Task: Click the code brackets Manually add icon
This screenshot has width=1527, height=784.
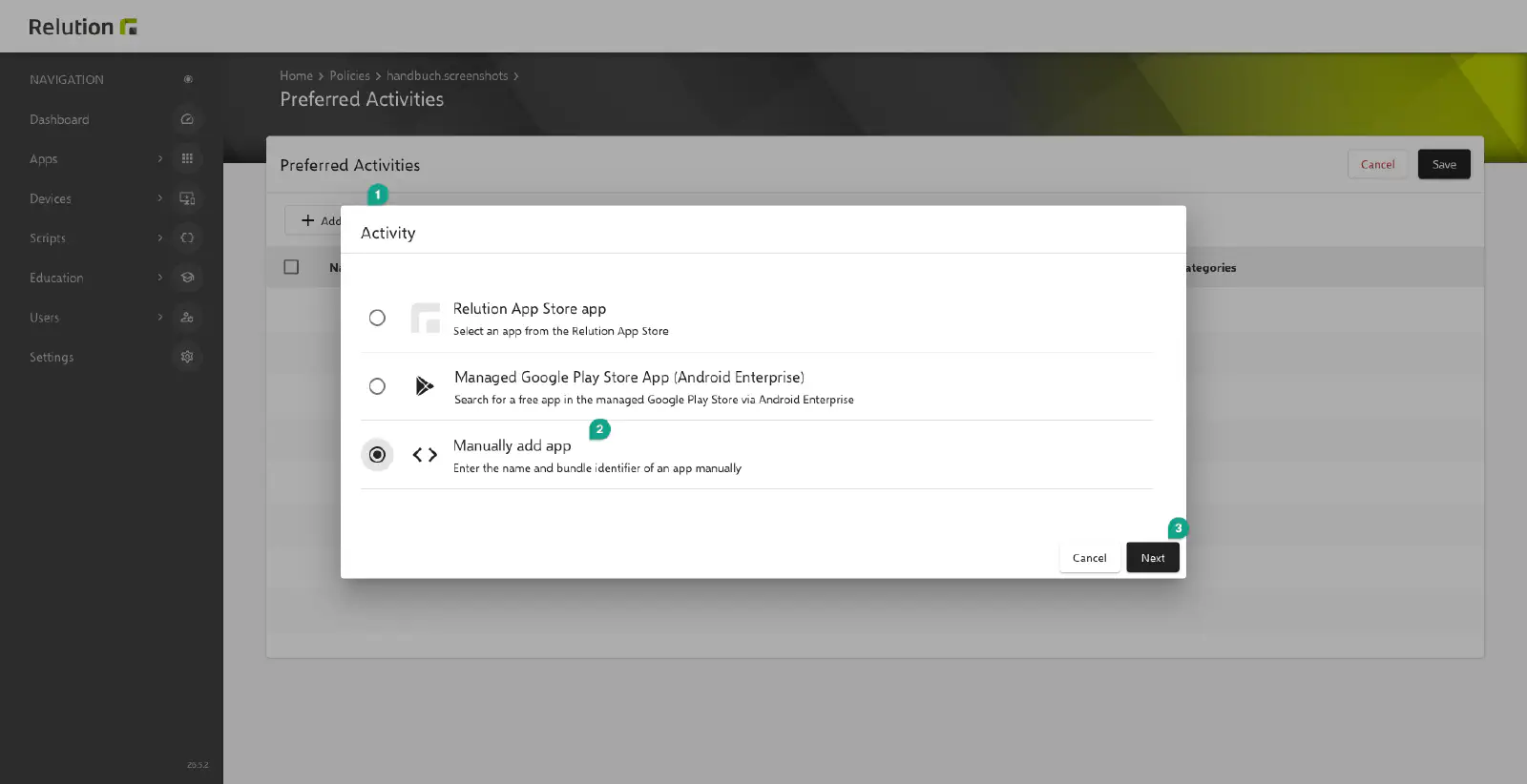Action: coord(425,455)
